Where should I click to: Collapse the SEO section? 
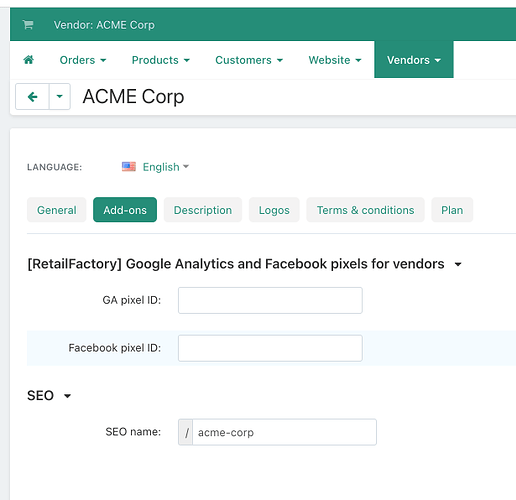click(67, 396)
